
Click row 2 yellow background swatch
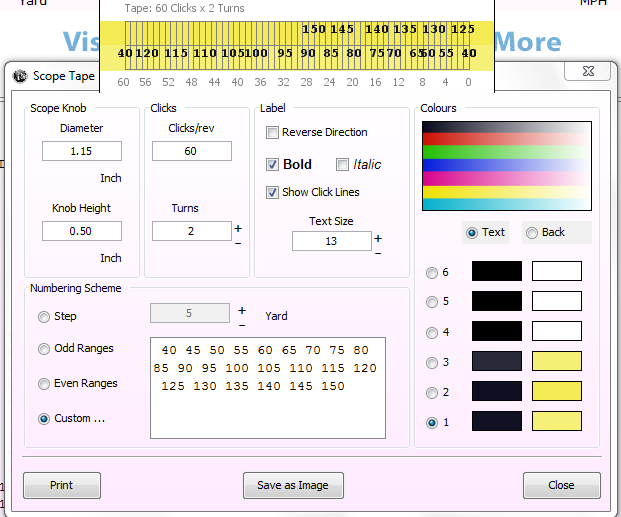pyautogui.click(x=557, y=391)
